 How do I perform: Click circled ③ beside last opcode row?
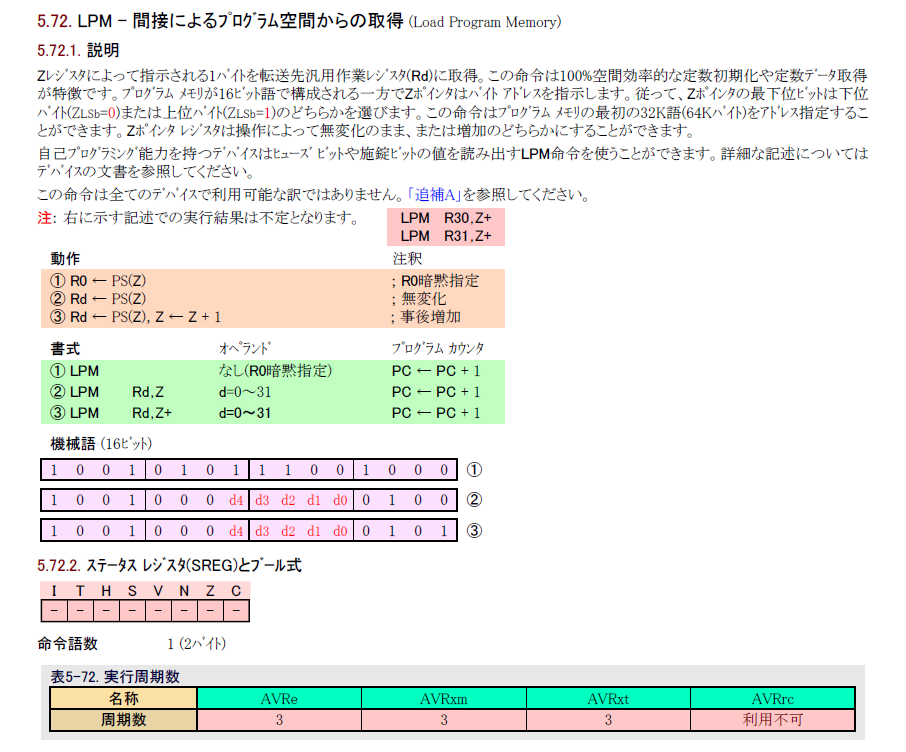475,530
